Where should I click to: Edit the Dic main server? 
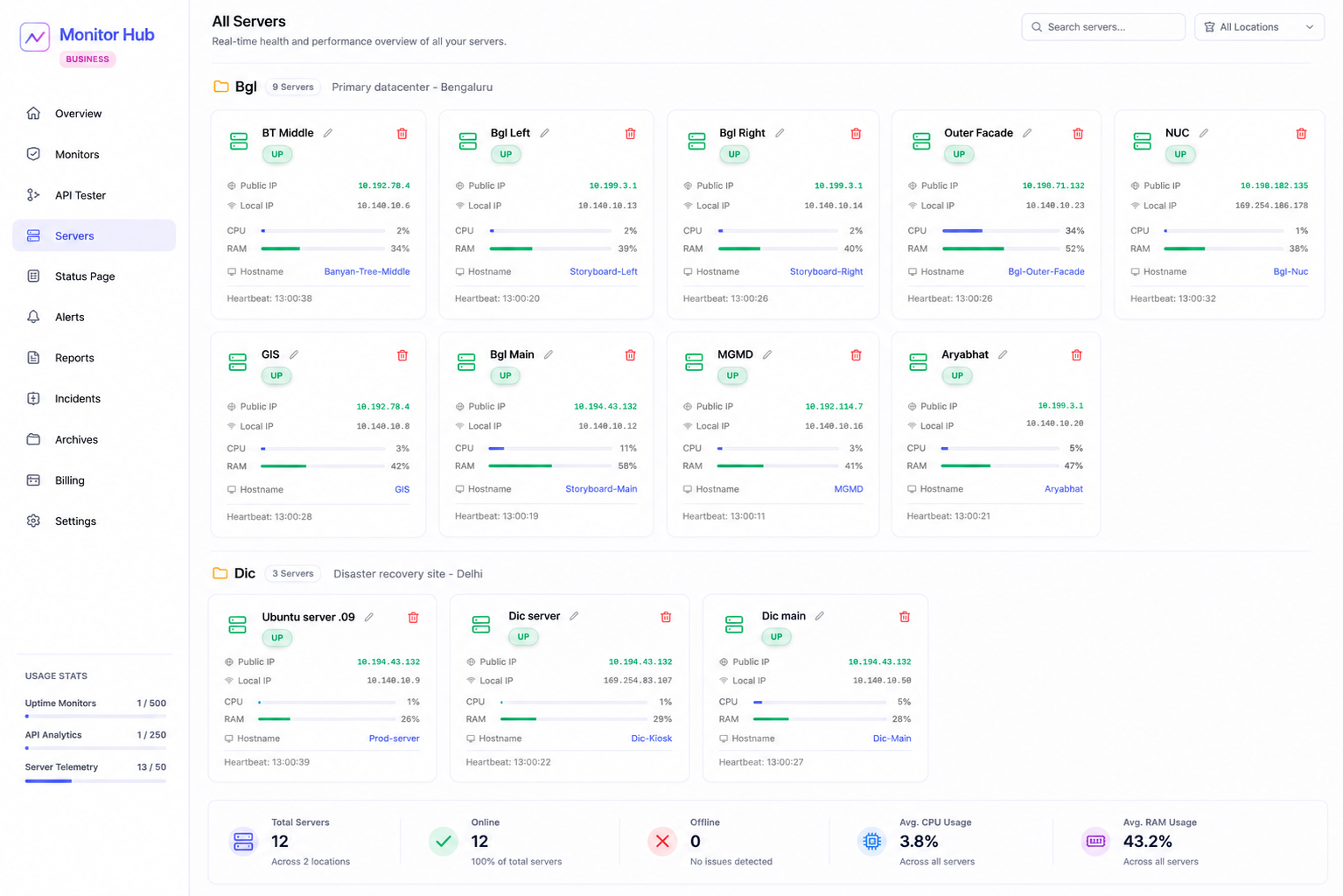tap(820, 616)
